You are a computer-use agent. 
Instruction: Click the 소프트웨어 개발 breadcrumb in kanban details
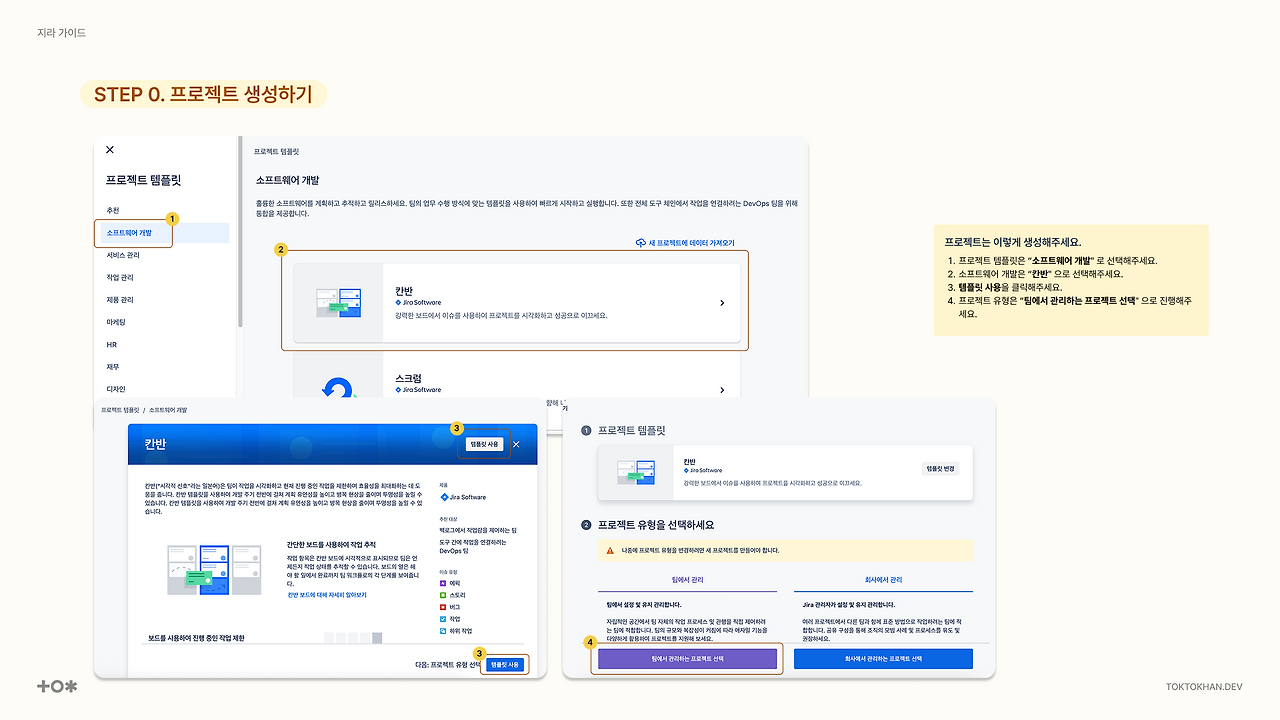click(x=168, y=410)
